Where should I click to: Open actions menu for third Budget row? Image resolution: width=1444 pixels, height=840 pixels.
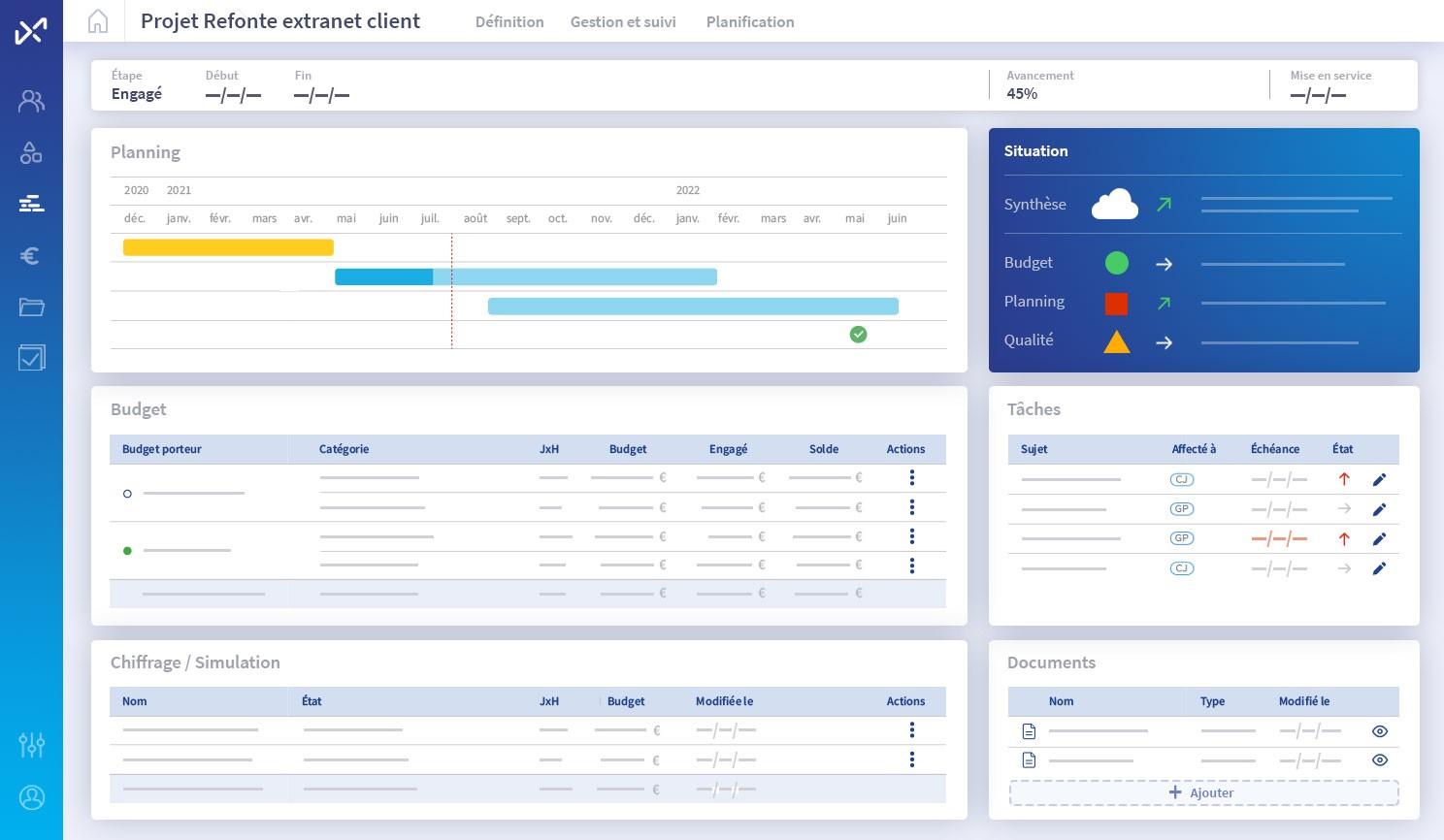coord(912,536)
